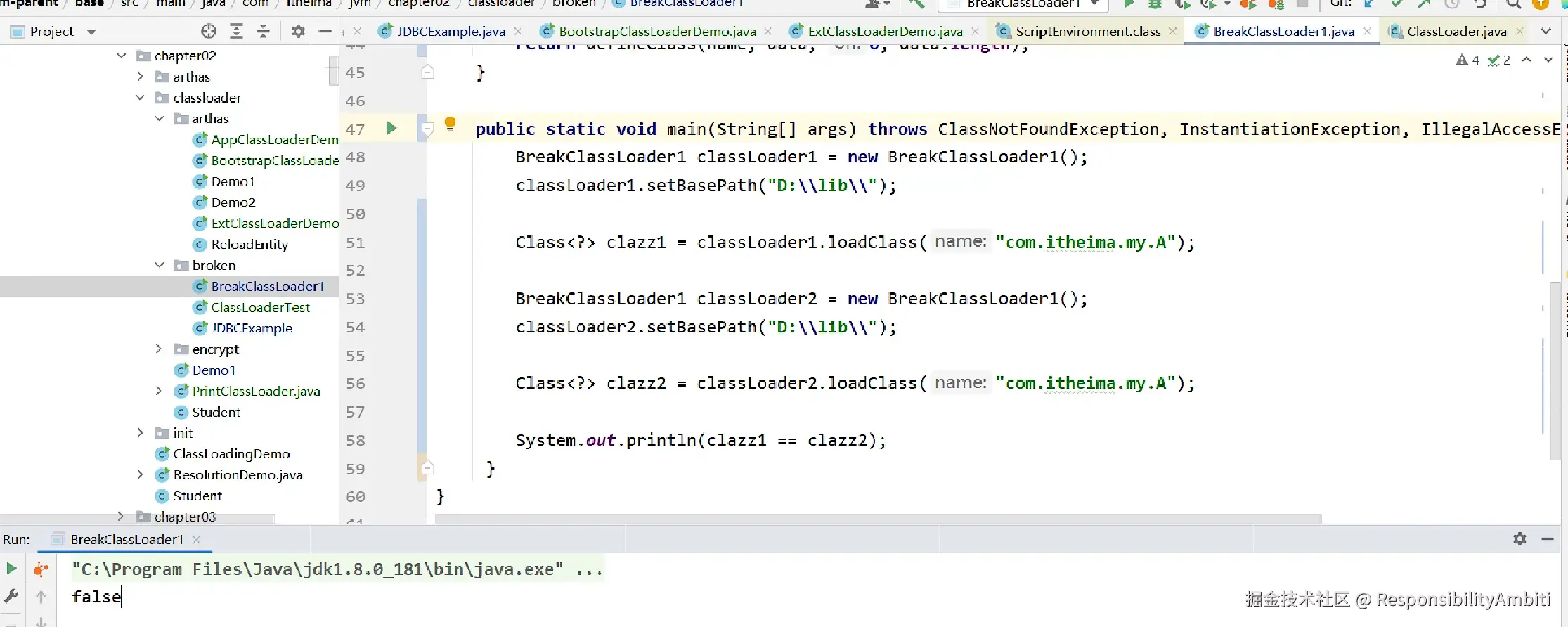The width and height of the screenshot is (1568, 627).
Task: Jump to previous highlighted error arrow
Action: 1527,60
